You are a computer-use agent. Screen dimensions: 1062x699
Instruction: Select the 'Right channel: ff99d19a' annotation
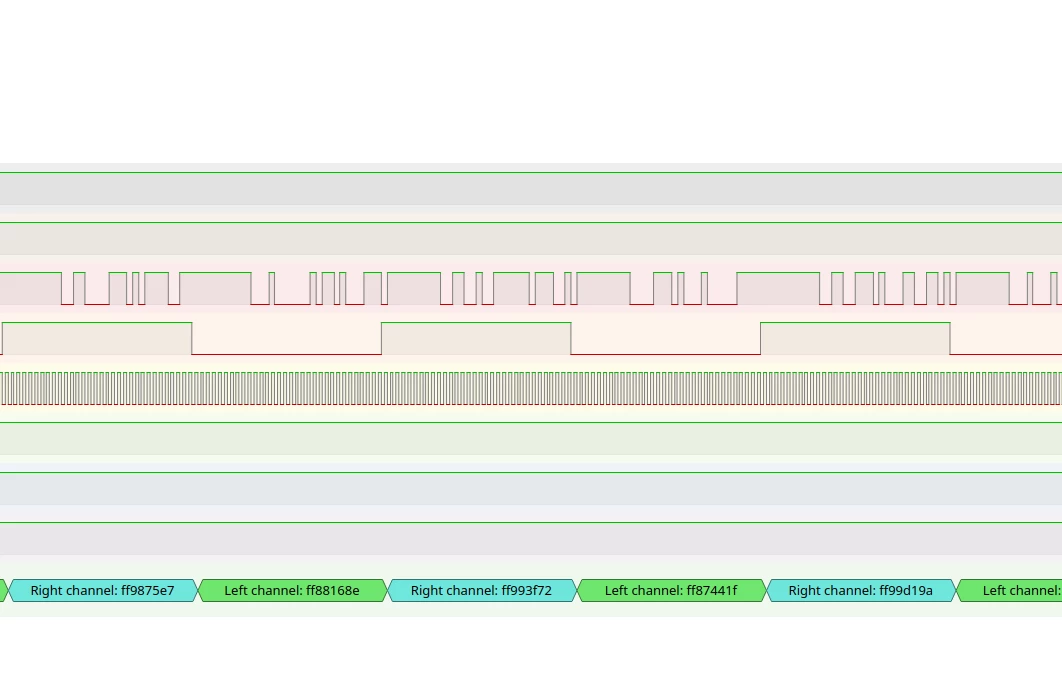pos(861,591)
